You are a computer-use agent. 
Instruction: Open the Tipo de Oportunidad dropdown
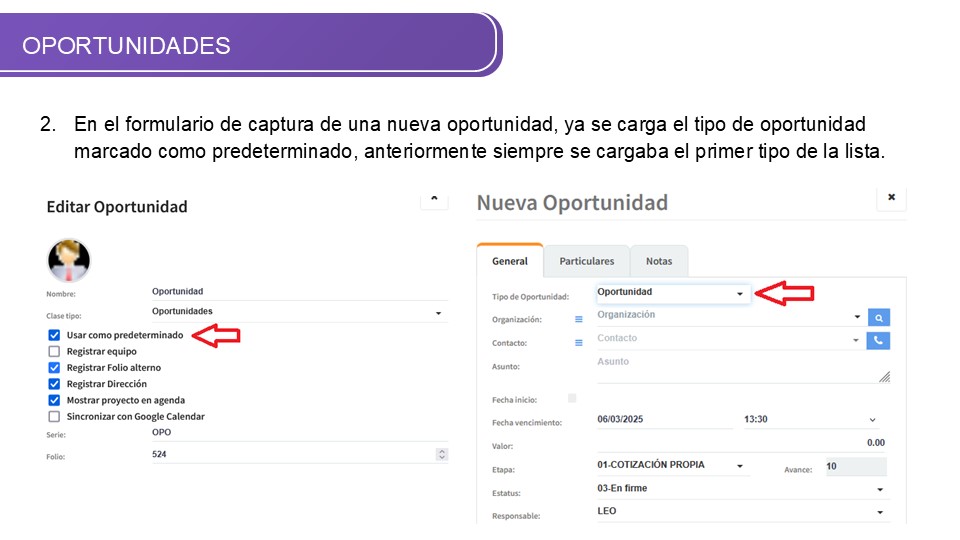click(673, 293)
